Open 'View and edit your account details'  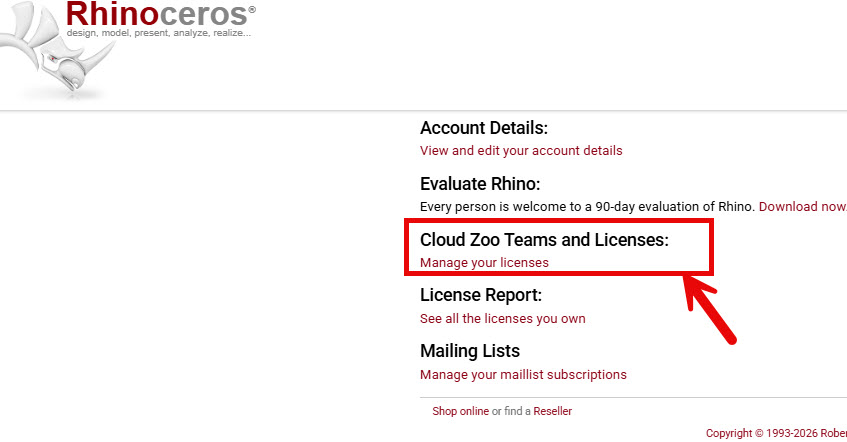(521, 151)
